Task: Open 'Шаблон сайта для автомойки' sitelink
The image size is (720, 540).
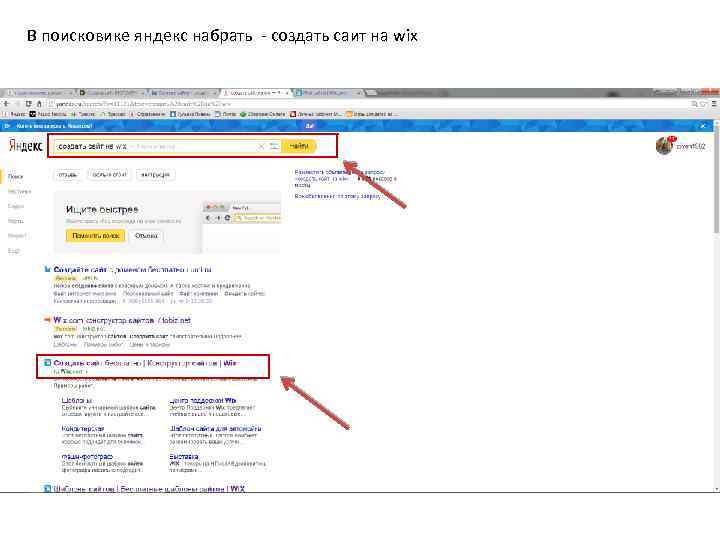Action: (215, 428)
